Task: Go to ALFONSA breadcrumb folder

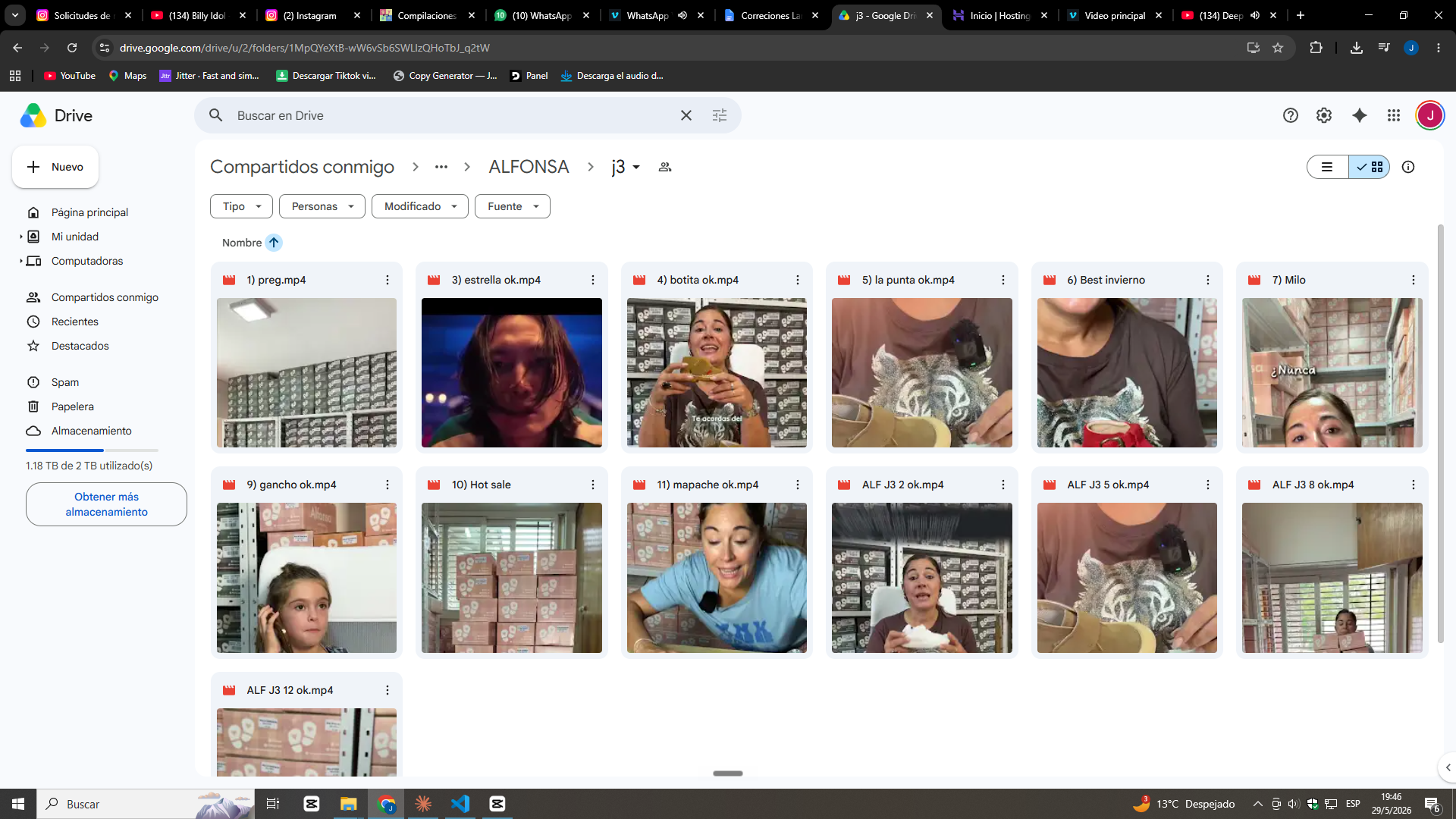Action: point(529,167)
